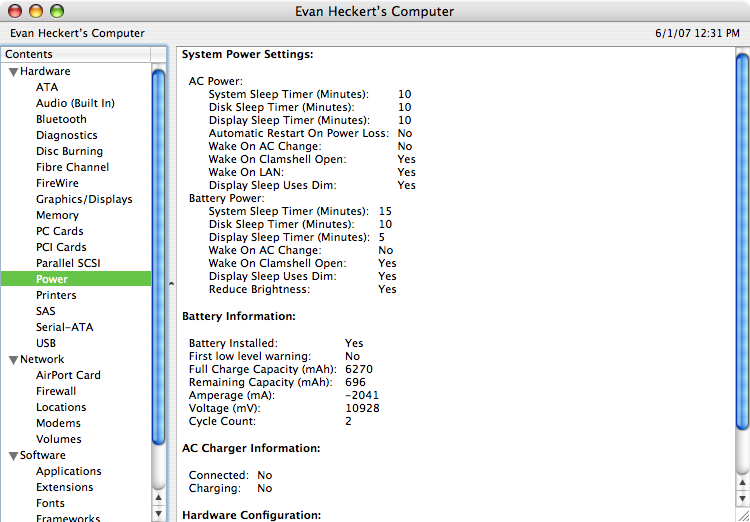Image resolution: width=750 pixels, height=522 pixels.
Task: Select USB hardware entry
Action: point(45,343)
